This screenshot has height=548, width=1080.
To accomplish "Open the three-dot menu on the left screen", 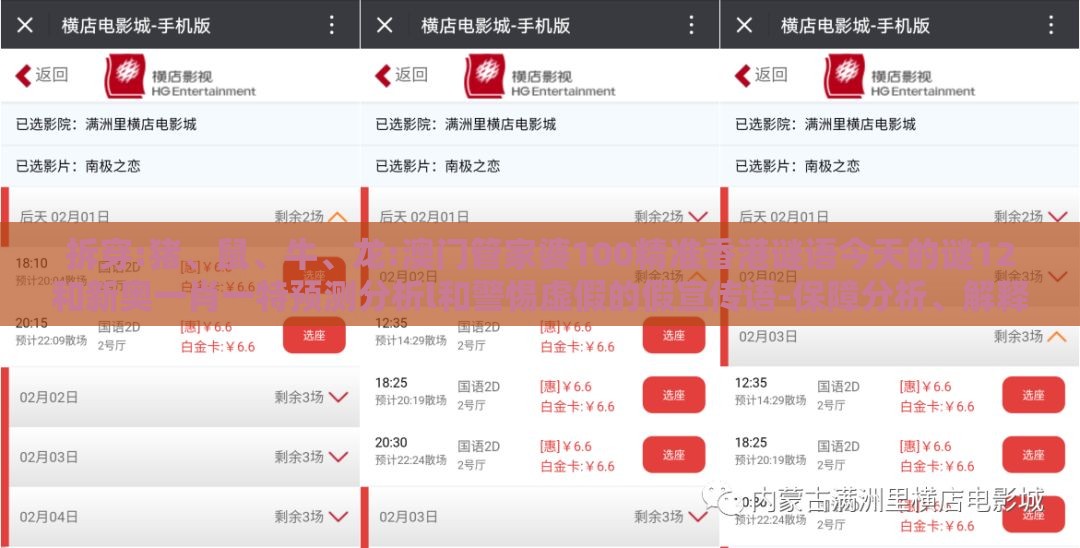I will click(332, 25).
